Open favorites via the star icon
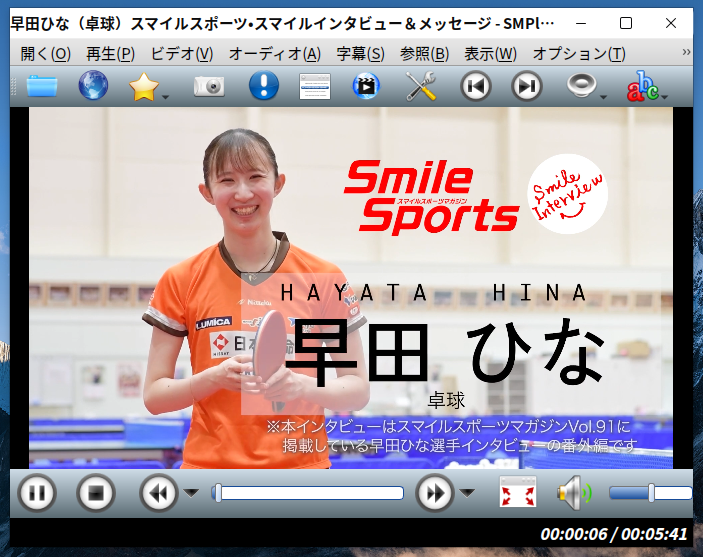This screenshot has height=557, width=703. pos(143,86)
